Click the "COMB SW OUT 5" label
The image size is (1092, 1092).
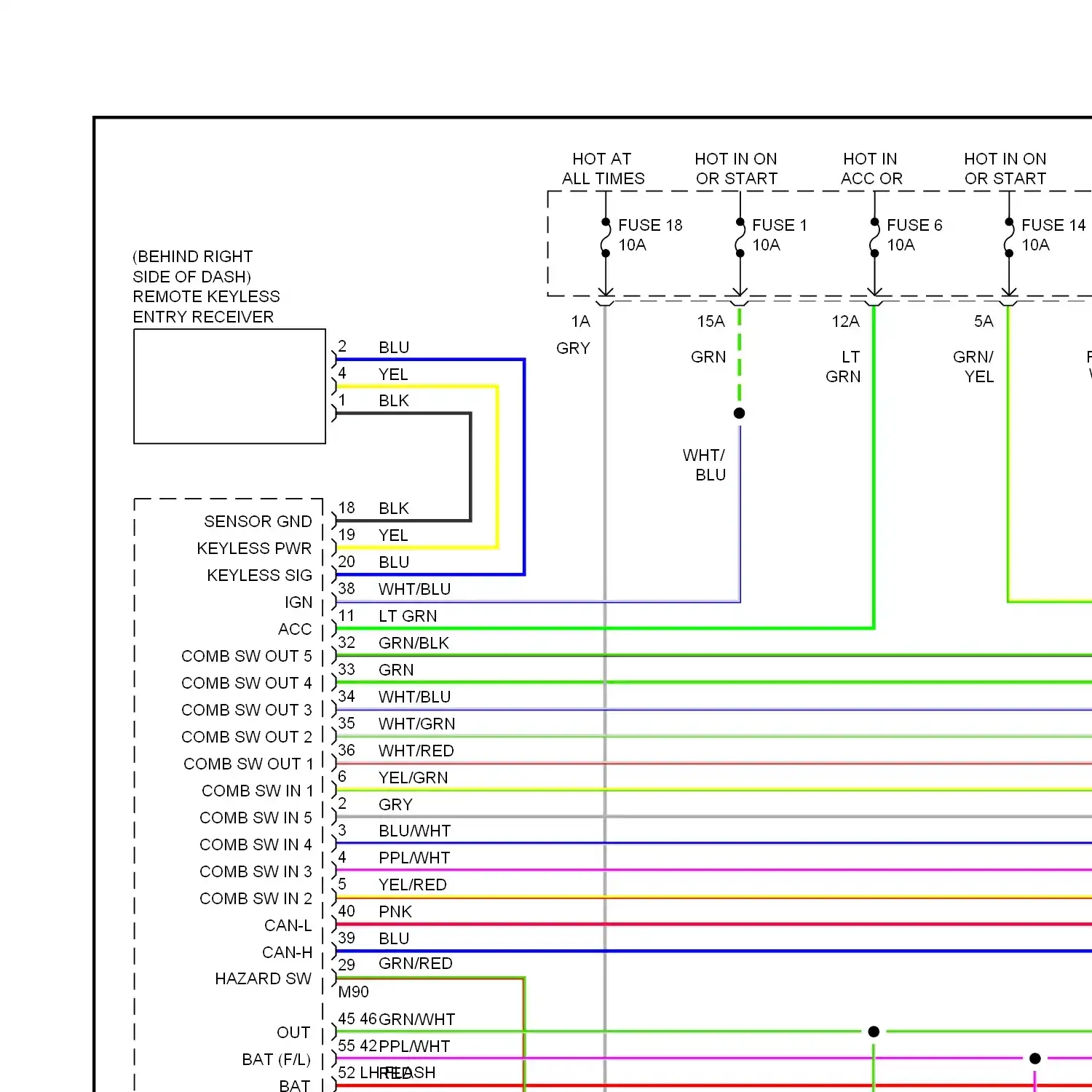tap(247, 657)
